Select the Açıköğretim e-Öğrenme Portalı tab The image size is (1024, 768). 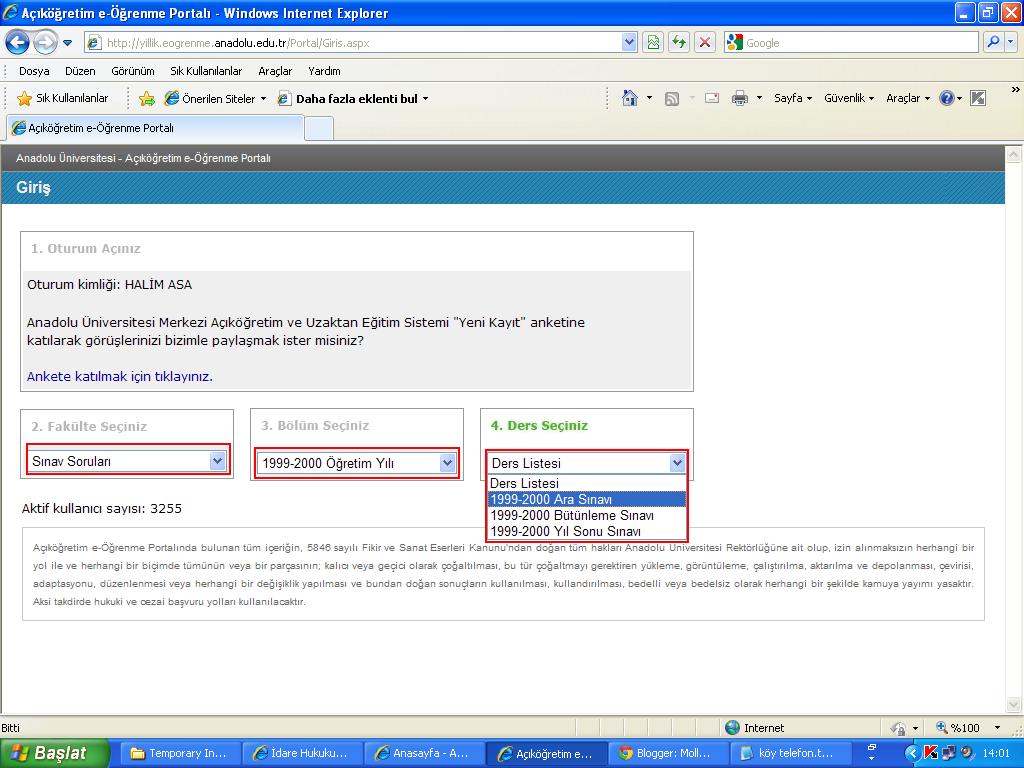(x=155, y=128)
